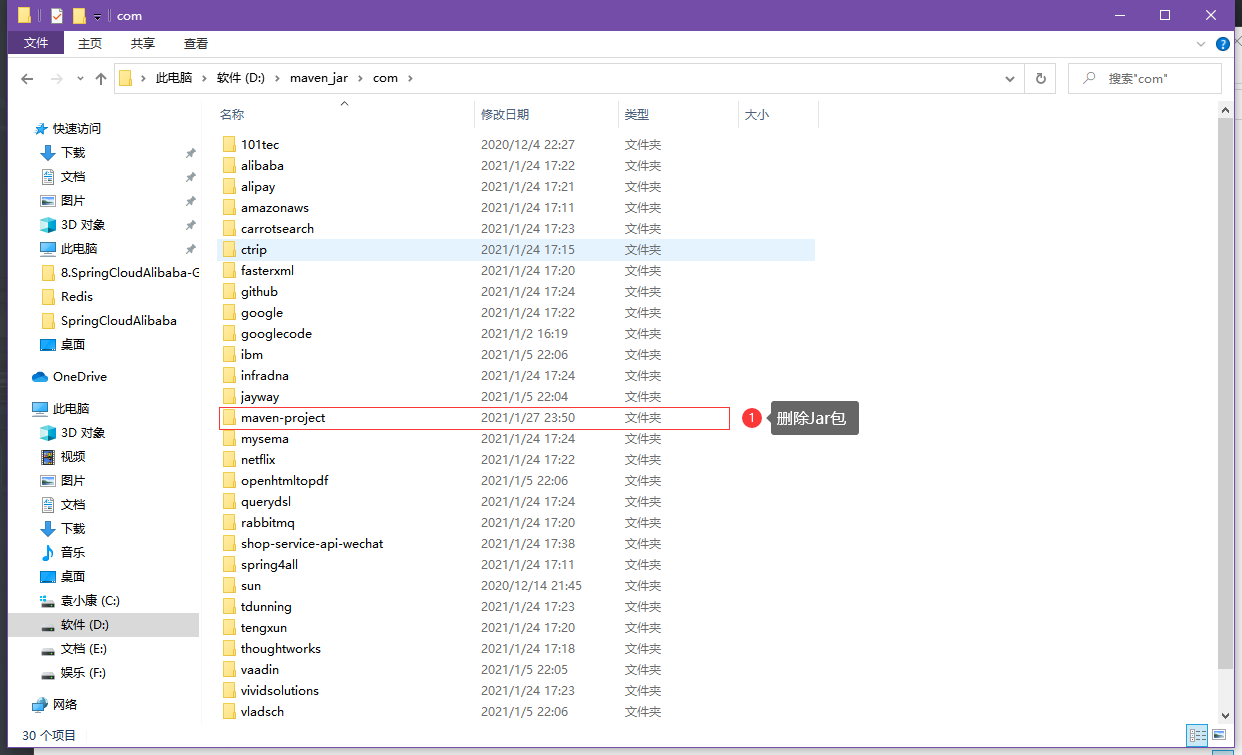Viewport: 1242px width, 755px height.
Task: Open the blue help icon
Action: [1223, 44]
